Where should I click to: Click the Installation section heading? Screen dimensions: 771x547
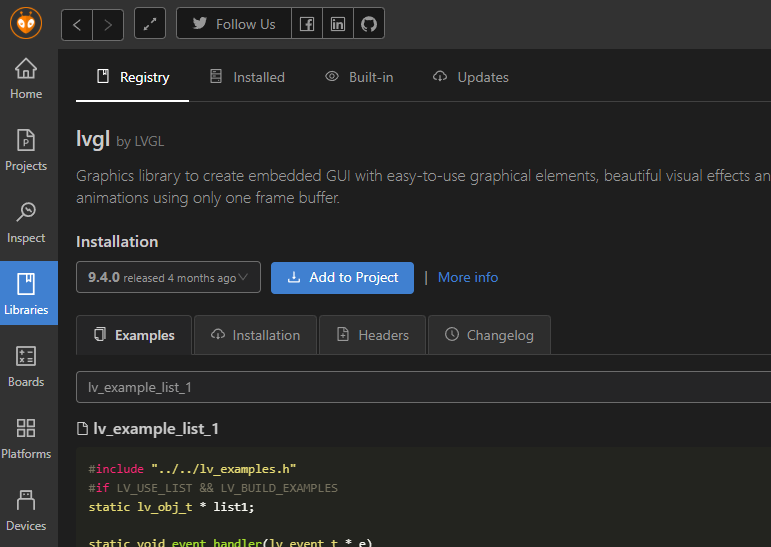pyautogui.click(x=117, y=242)
